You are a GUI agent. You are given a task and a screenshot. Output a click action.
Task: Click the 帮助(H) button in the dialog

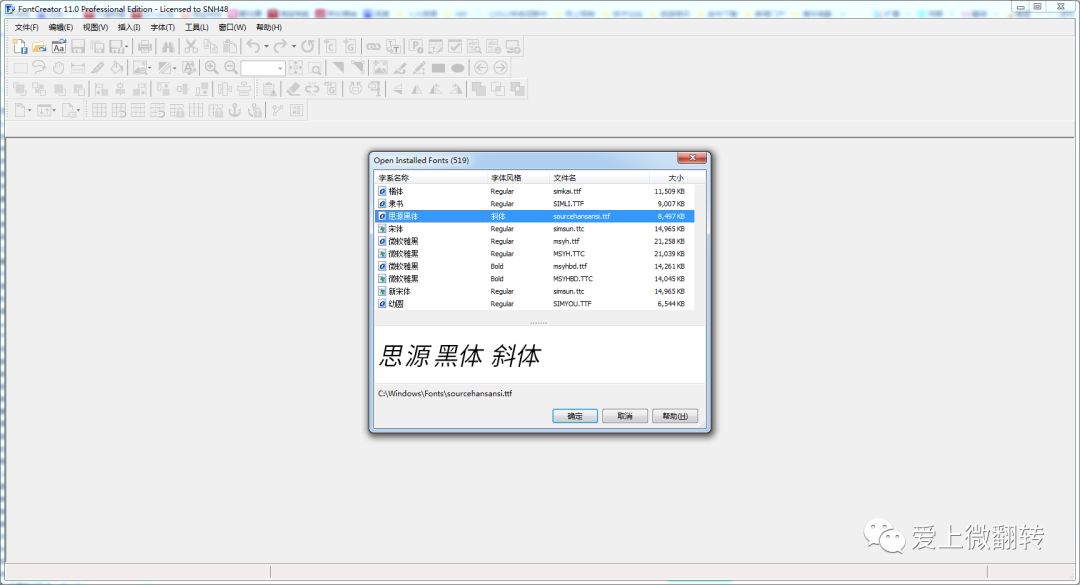pyautogui.click(x=675, y=416)
